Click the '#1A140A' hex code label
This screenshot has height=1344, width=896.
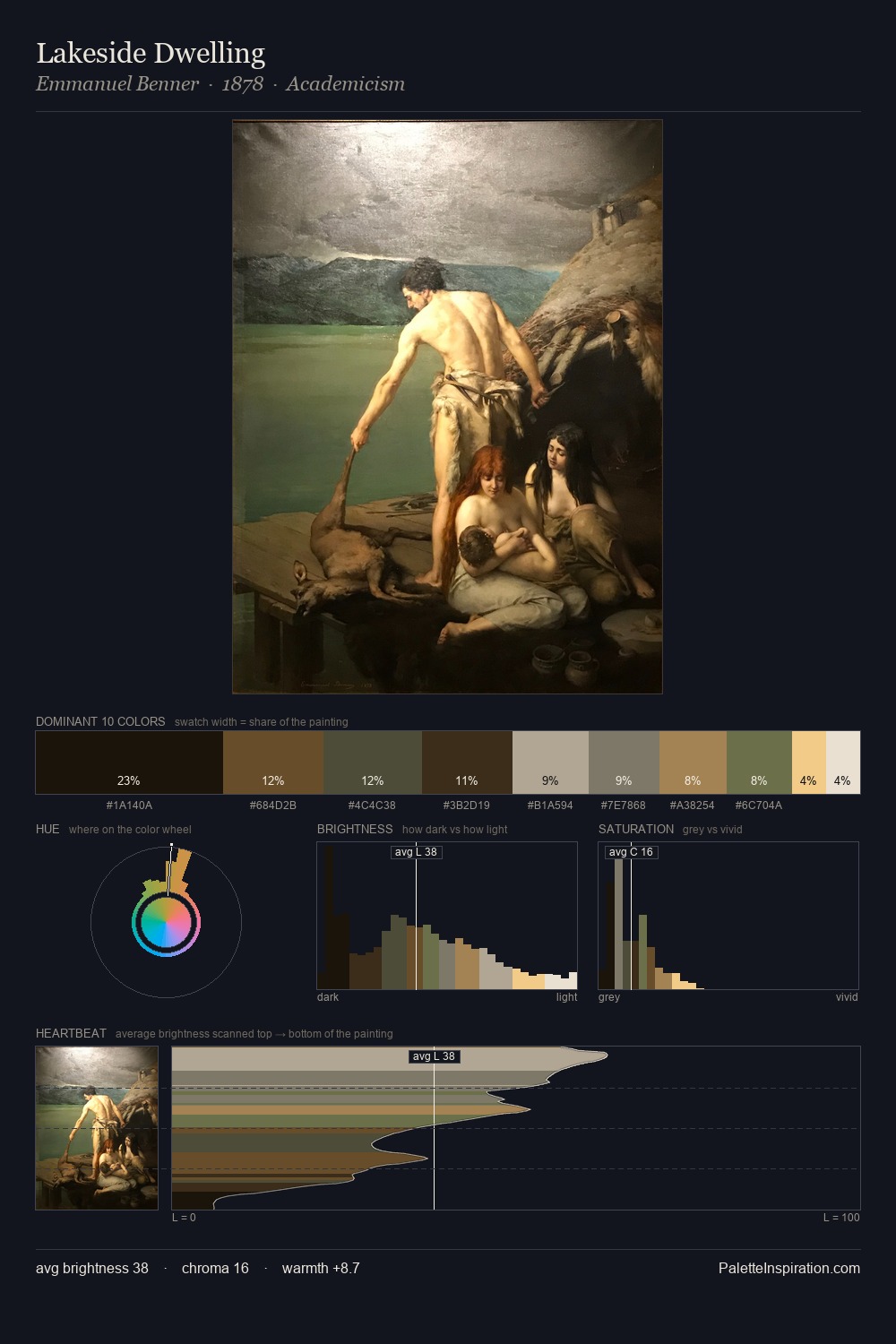coord(129,806)
